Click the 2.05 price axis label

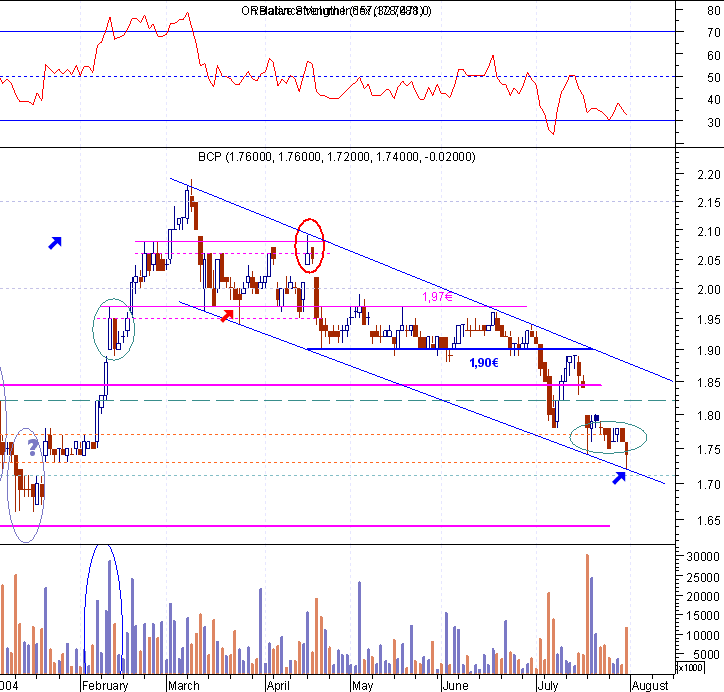click(709, 261)
